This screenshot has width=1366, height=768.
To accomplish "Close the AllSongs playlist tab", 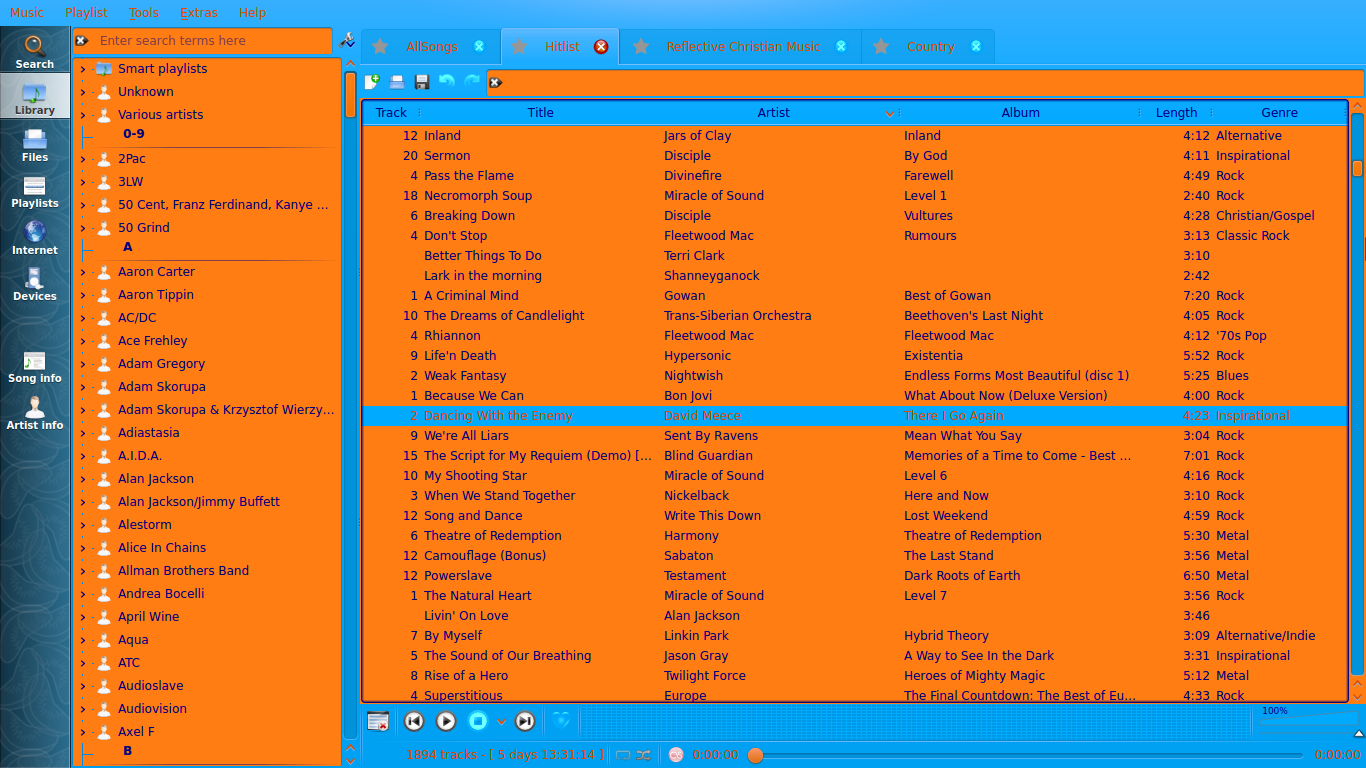I will [x=479, y=47].
